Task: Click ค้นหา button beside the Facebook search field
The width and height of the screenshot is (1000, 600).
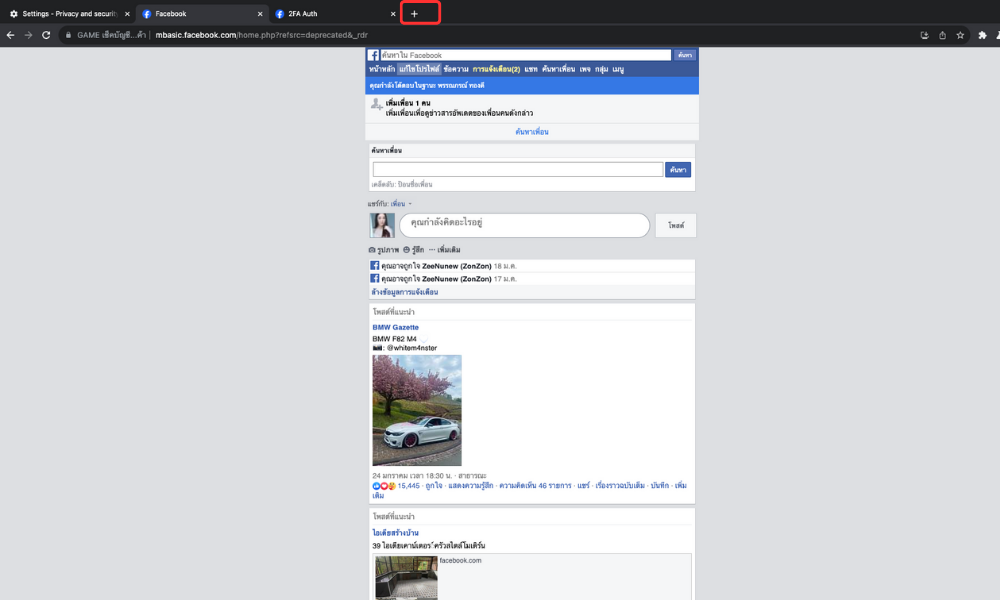Action: click(x=685, y=55)
